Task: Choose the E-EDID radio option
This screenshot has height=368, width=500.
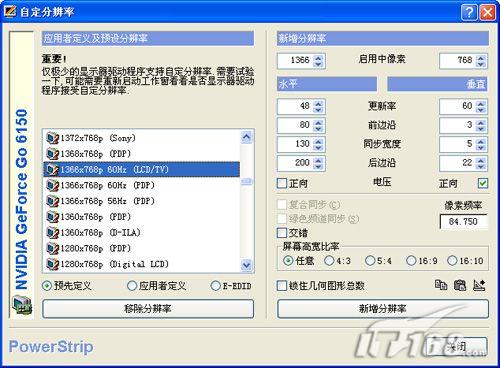Action: [216, 286]
